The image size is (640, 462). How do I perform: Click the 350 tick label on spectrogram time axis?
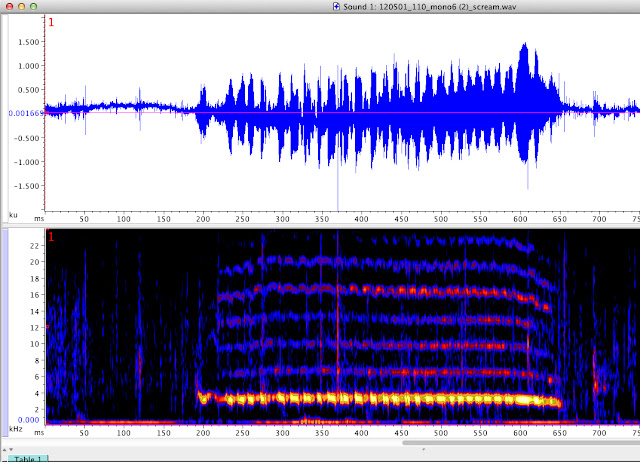coord(322,433)
